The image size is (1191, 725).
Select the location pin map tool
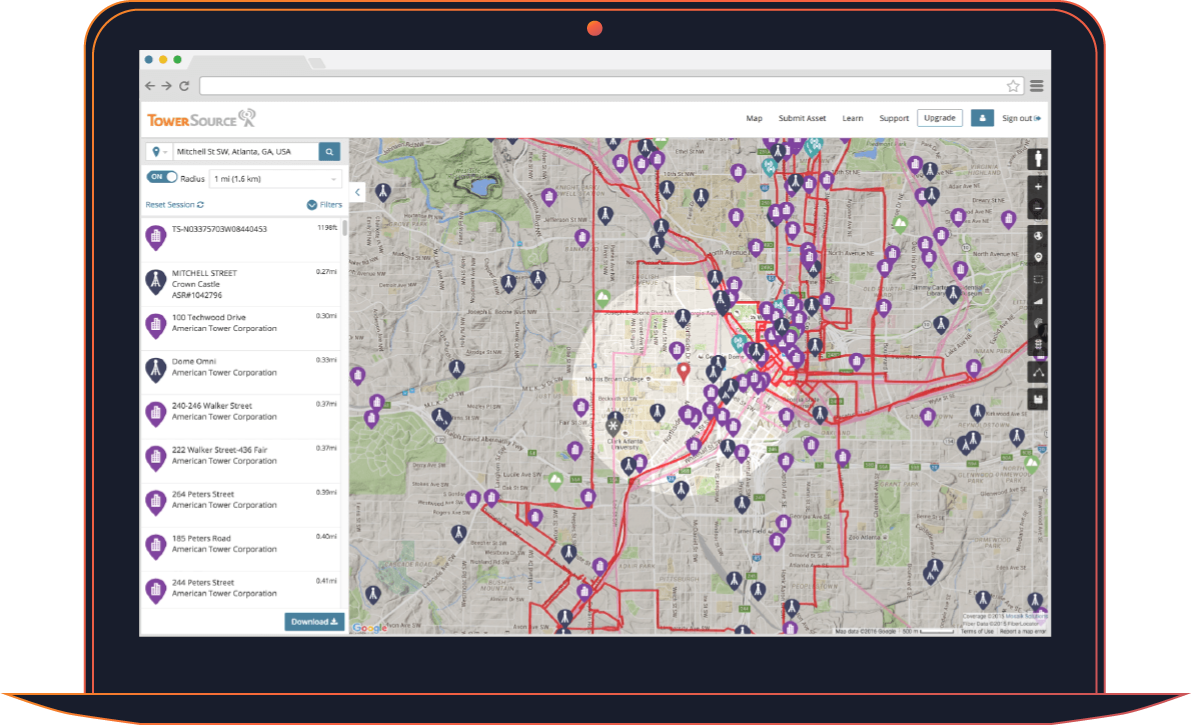click(x=1038, y=258)
